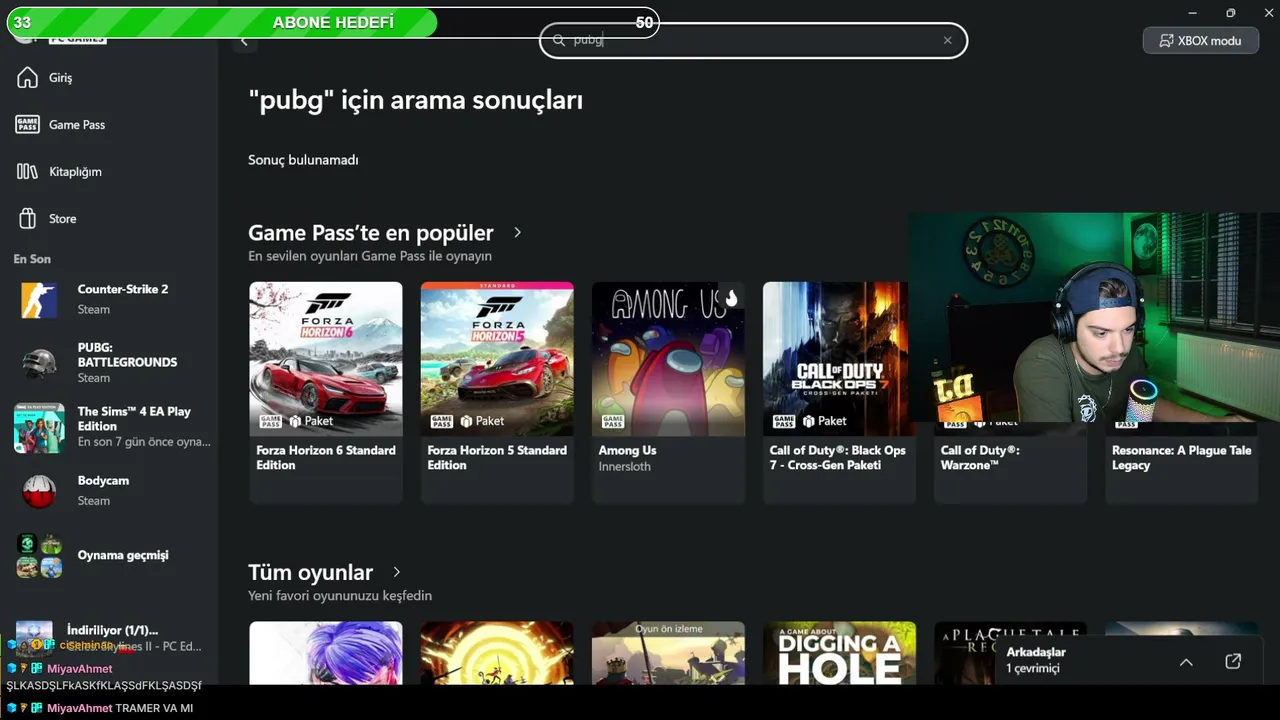The height and width of the screenshot is (720, 1280).
Task: Click the En Son sidebar heading
Action: [x=32, y=259]
